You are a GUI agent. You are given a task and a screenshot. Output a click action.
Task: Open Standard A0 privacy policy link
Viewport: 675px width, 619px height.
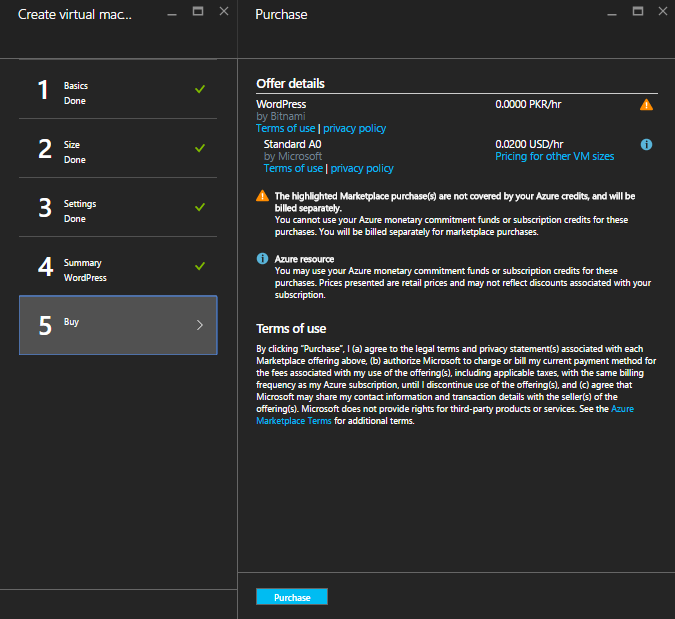tap(362, 168)
